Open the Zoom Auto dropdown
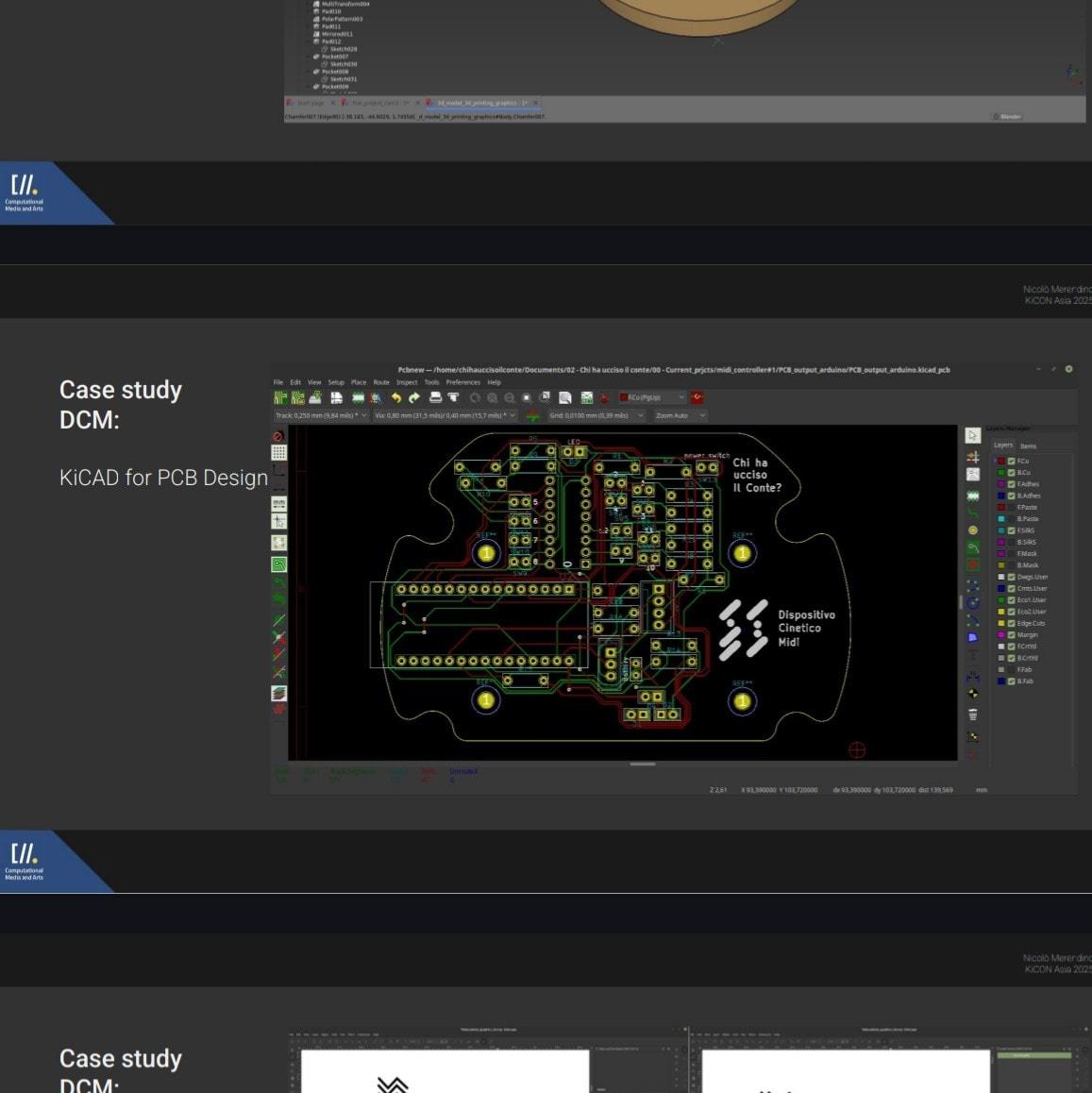Viewport: 1092px width, 1093px height. pyautogui.click(x=680, y=415)
